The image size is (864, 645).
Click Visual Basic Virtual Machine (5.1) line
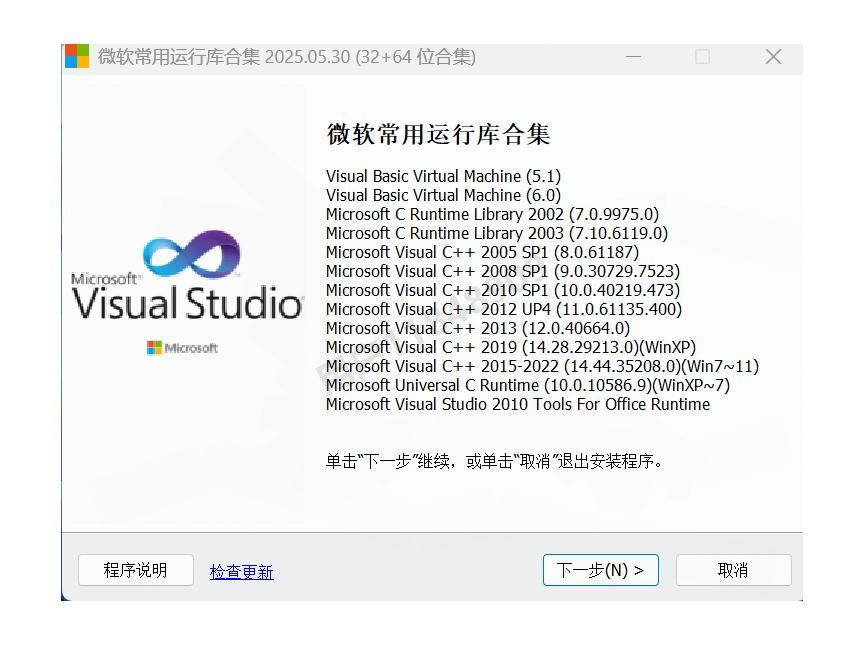(443, 176)
